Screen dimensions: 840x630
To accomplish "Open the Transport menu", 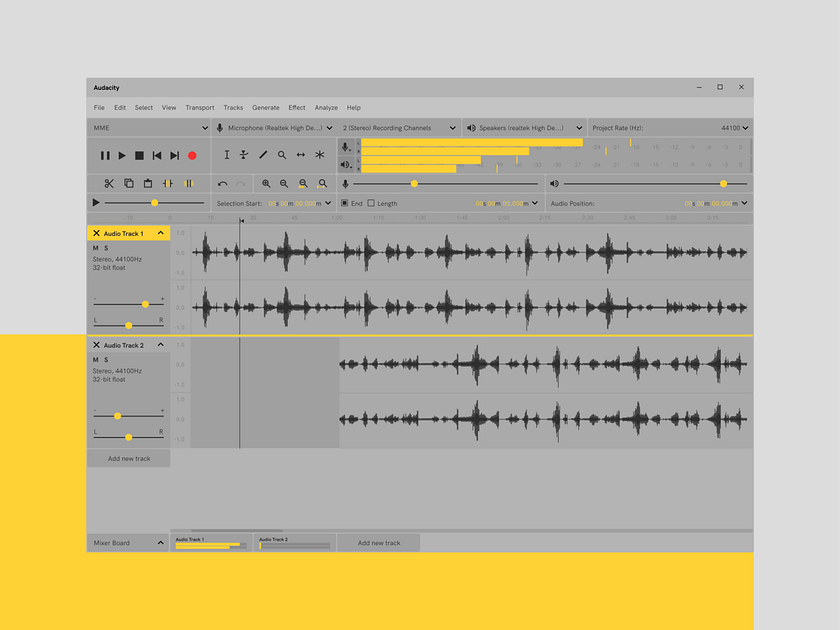I will tap(200, 108).
